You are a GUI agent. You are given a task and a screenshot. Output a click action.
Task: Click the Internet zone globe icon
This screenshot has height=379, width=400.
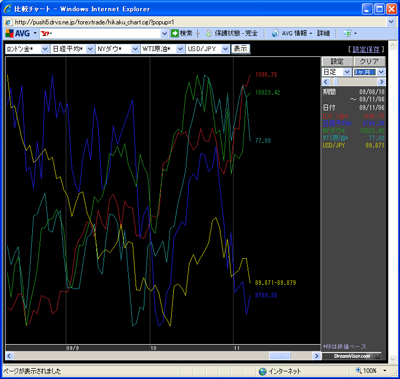263,371
